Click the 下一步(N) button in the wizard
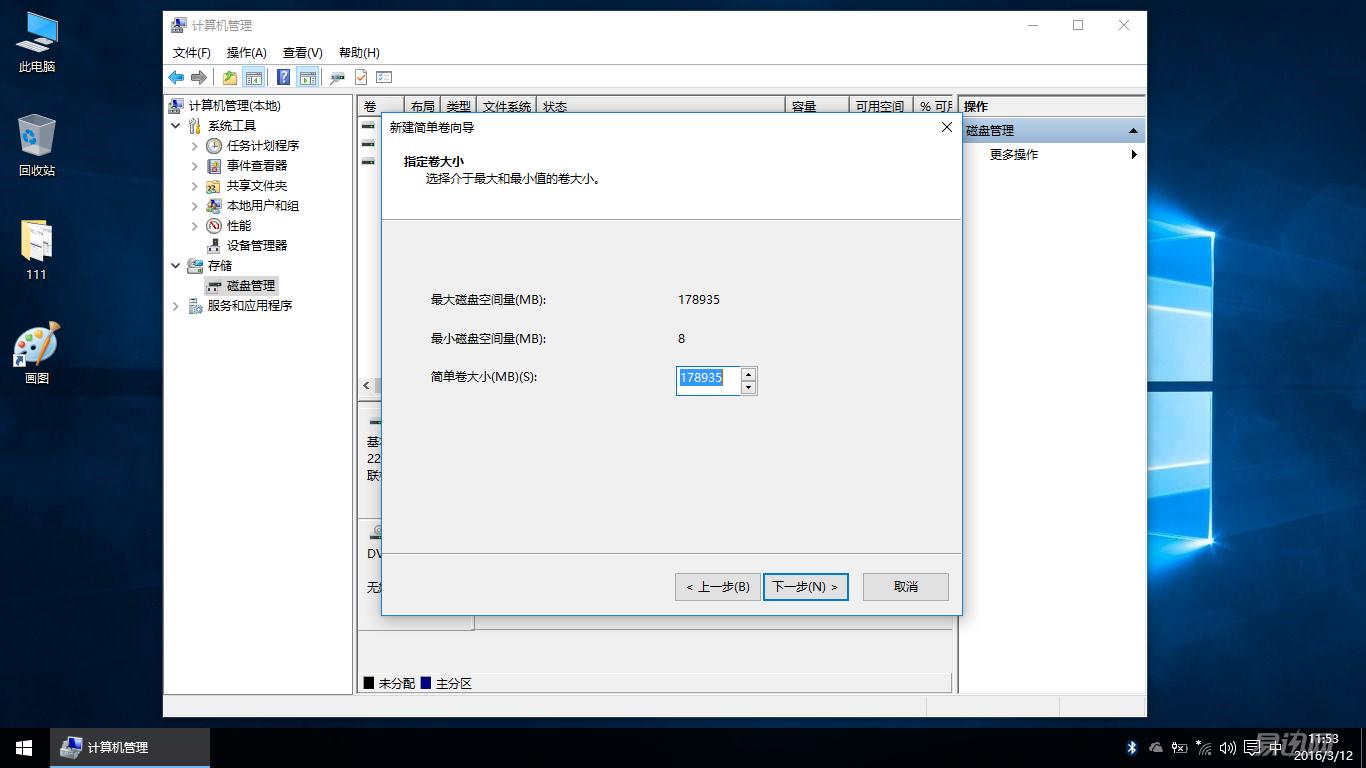The height and width of the screenshot is (768, 1366). (x=806, y=587)
